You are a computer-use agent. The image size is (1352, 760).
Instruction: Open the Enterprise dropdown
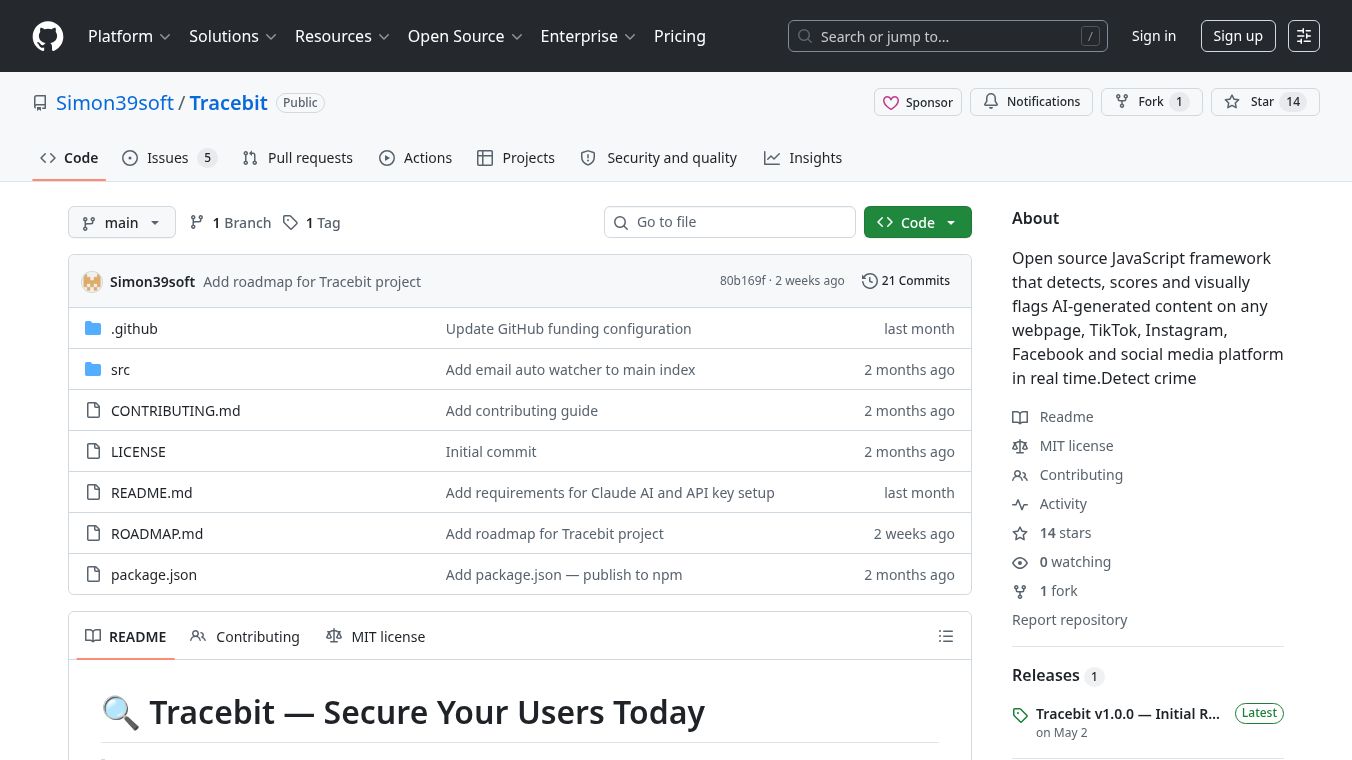[588, 36]
